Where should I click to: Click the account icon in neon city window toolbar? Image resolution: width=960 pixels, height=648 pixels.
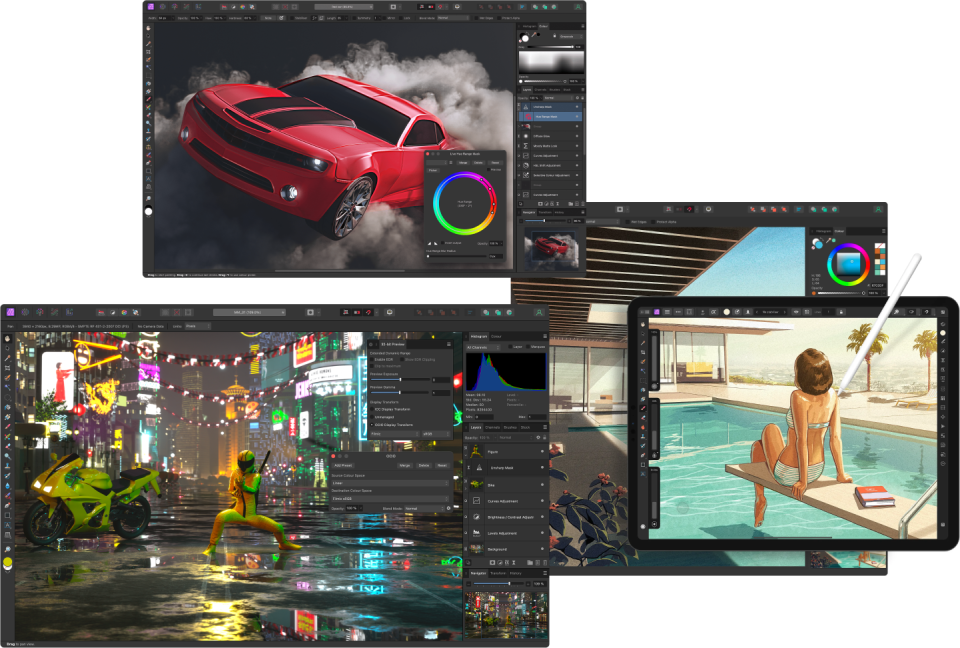tap(539, 312)
